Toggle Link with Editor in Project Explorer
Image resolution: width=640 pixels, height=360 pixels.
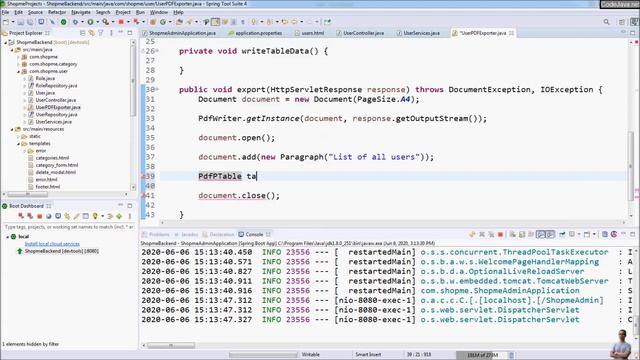coord(91,33)
